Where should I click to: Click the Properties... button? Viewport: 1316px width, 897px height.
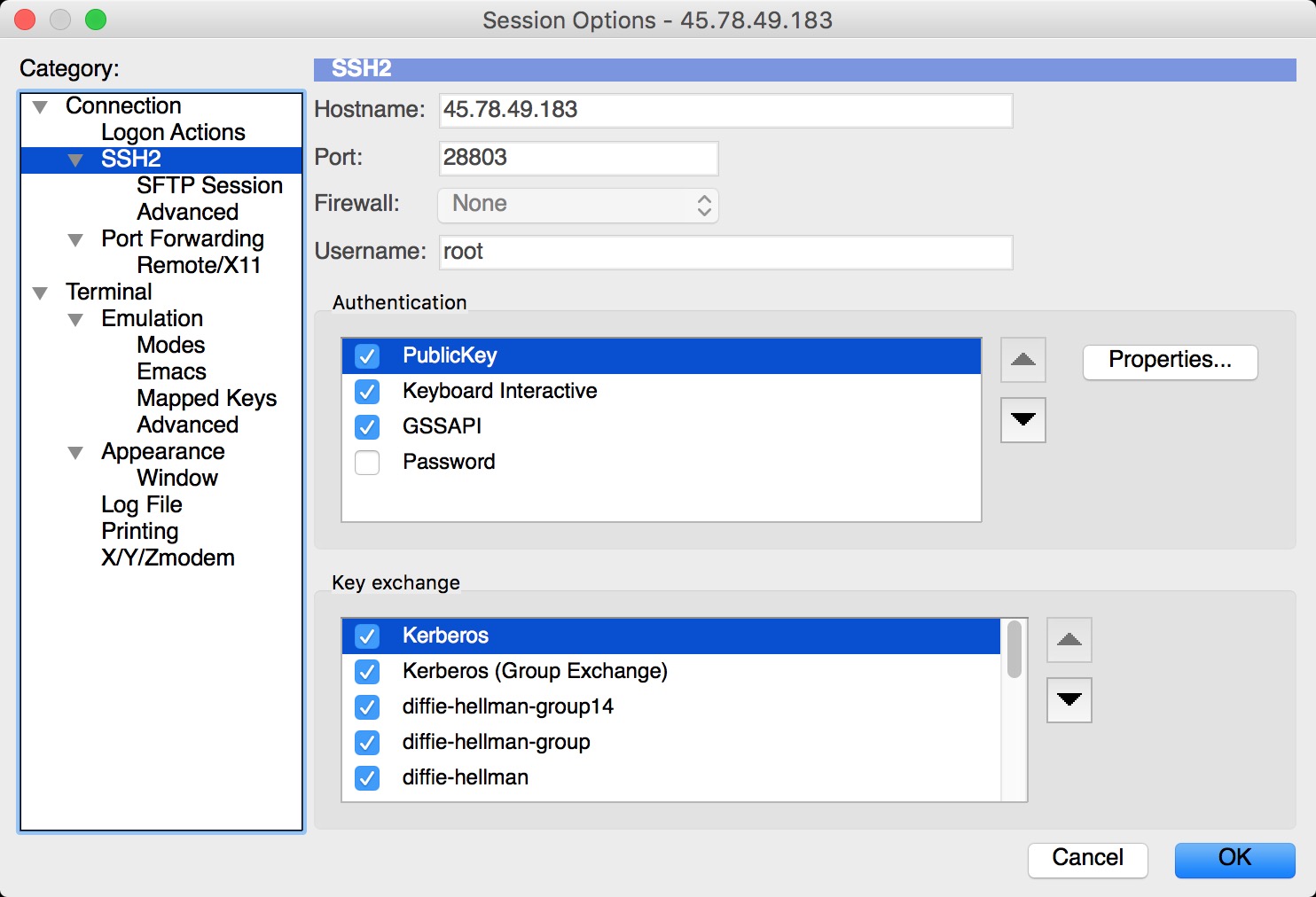(x=1171, y=362)
